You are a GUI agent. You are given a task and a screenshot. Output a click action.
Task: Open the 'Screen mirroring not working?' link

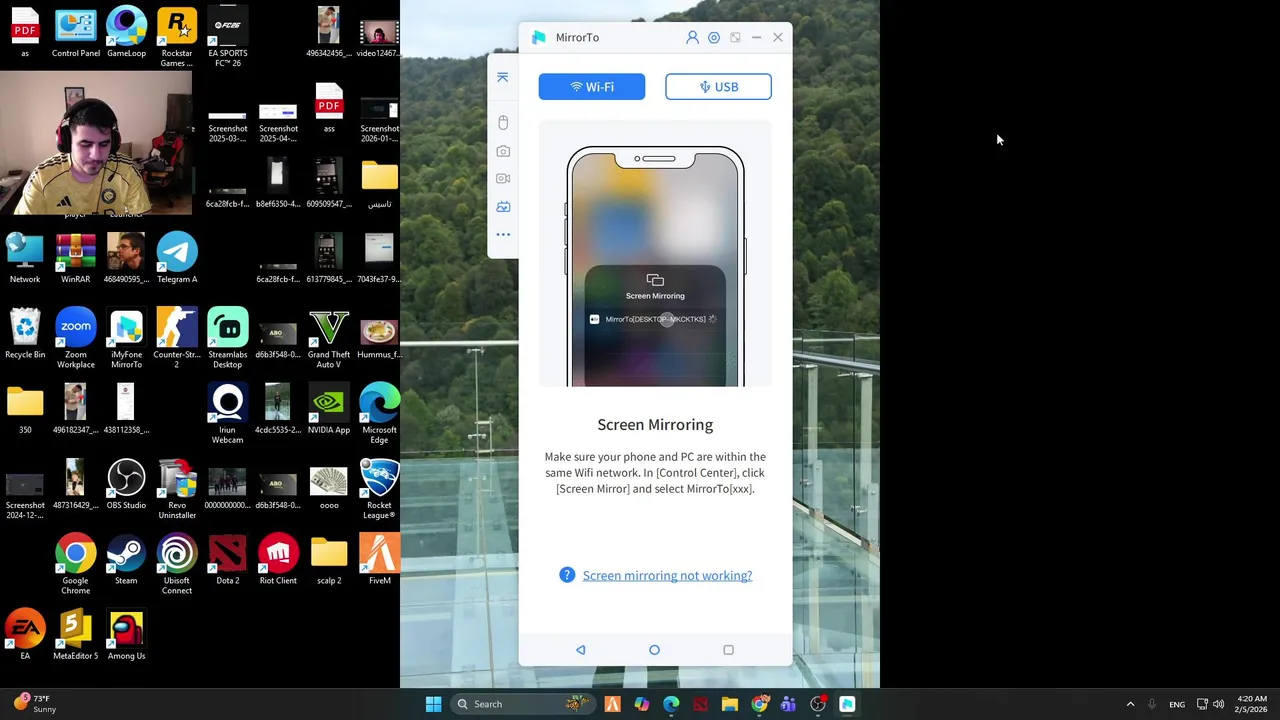pyautogui.click(x=667, y=575)
